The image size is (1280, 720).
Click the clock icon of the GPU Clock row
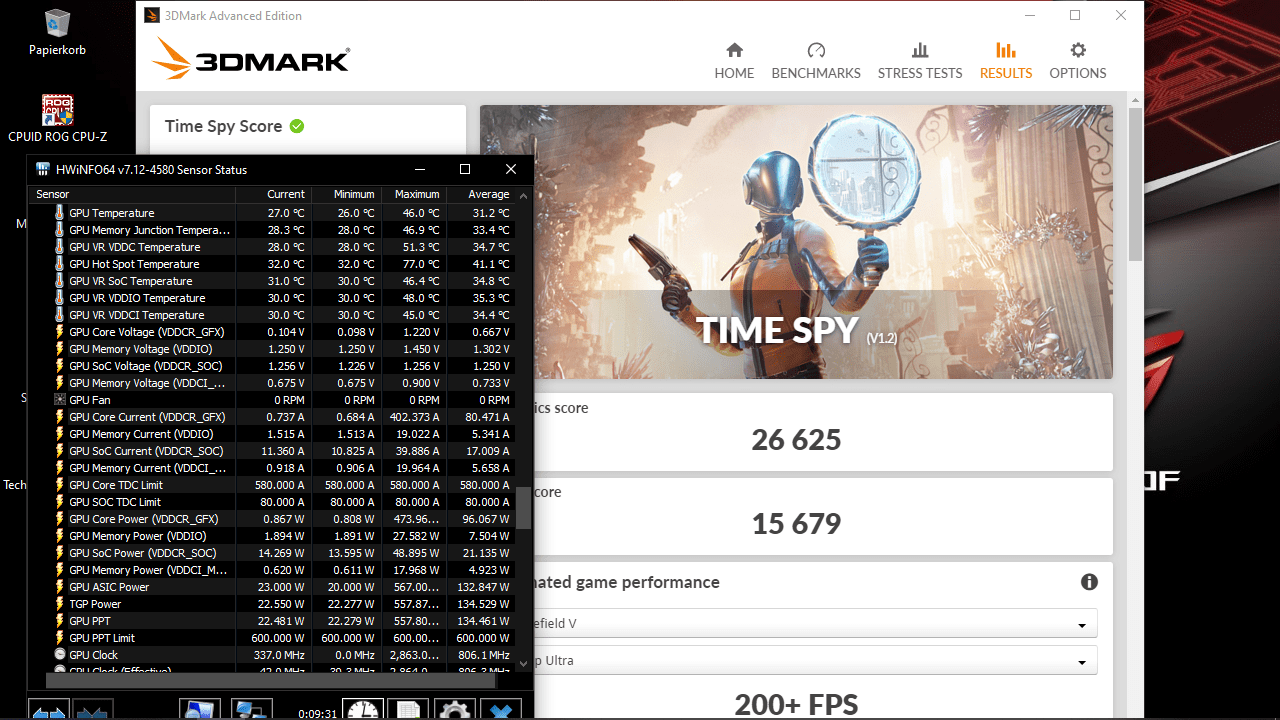(59, 655)
